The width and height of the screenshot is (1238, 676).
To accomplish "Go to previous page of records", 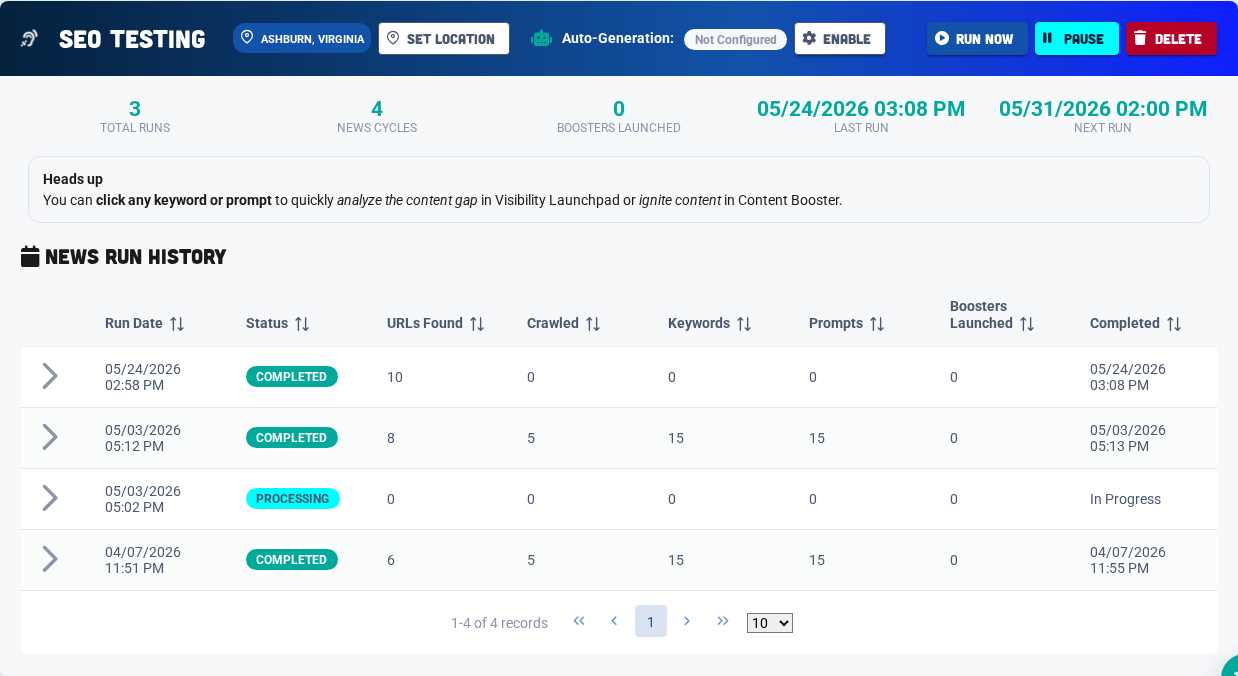I will pos(614,621).
